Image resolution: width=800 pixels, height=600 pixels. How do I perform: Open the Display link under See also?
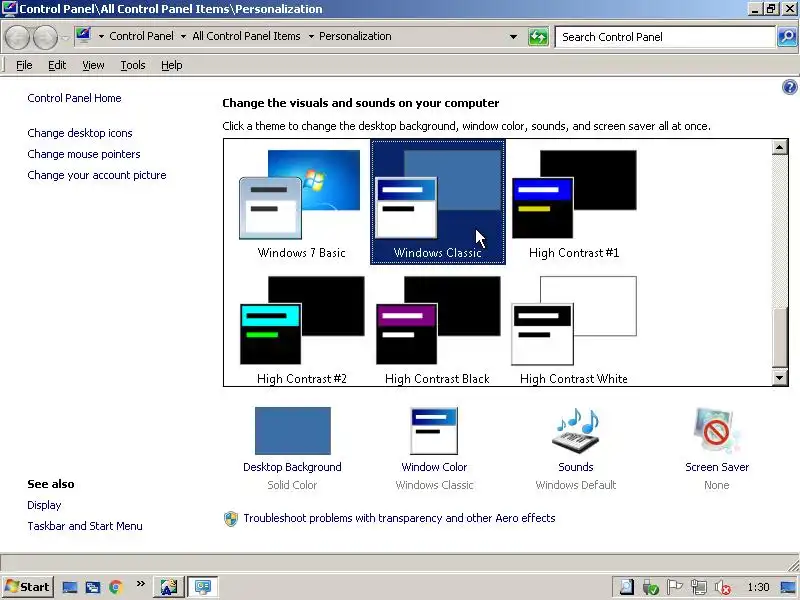click(x=44, y=505)
